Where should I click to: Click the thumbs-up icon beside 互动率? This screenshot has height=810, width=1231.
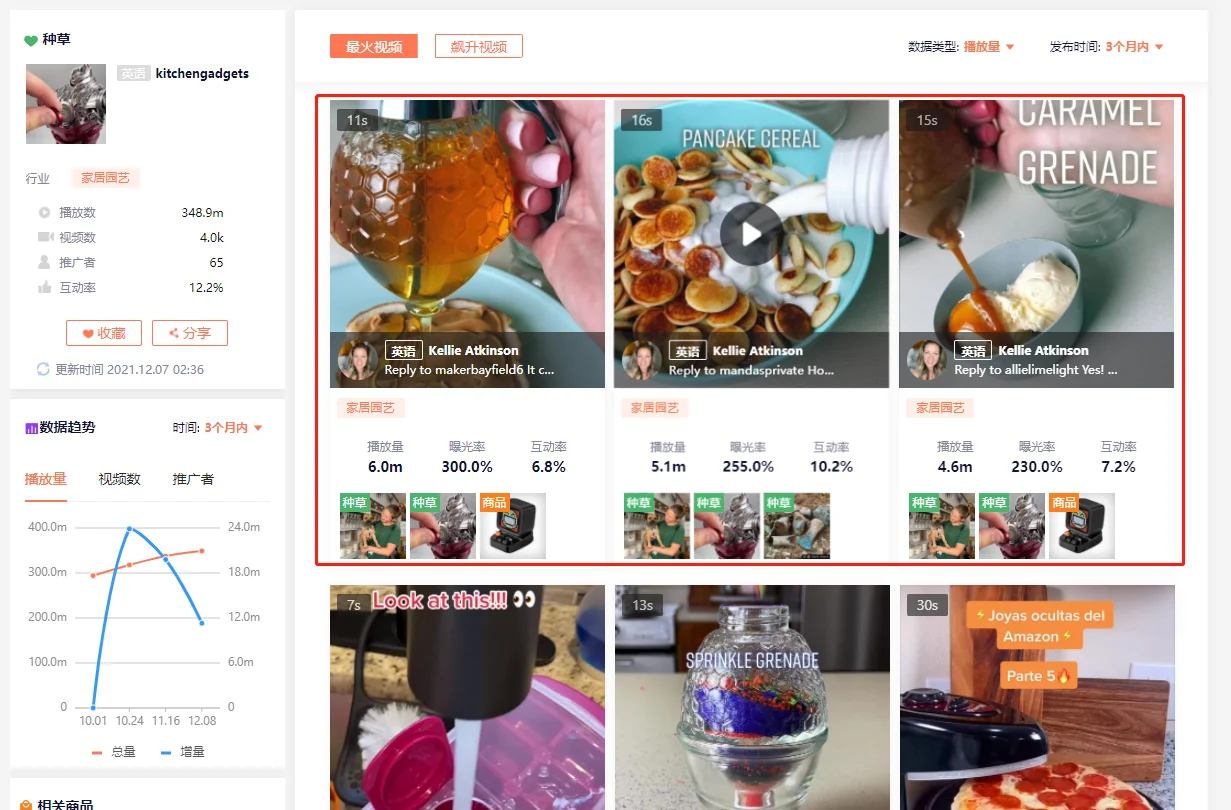pos(44,287)
